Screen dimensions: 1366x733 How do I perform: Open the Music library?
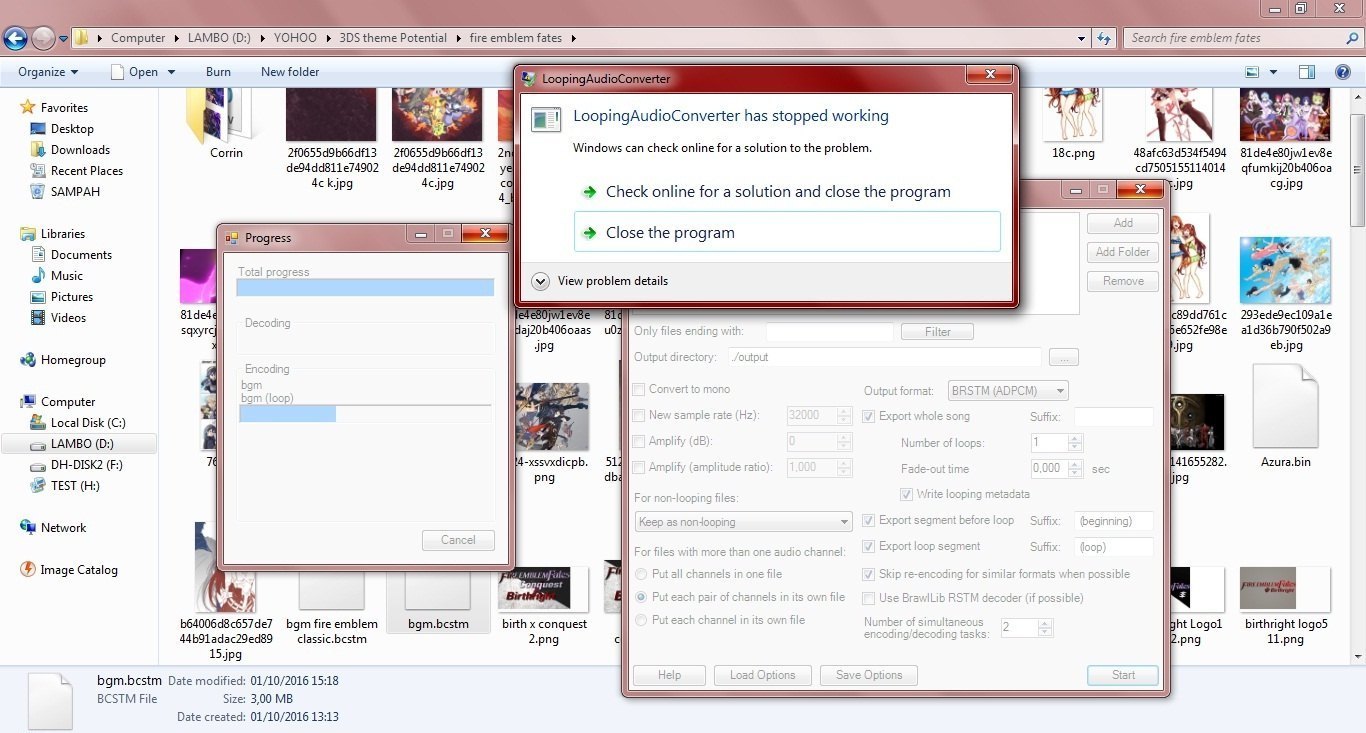pyautogui.click(x=67, y=276)
